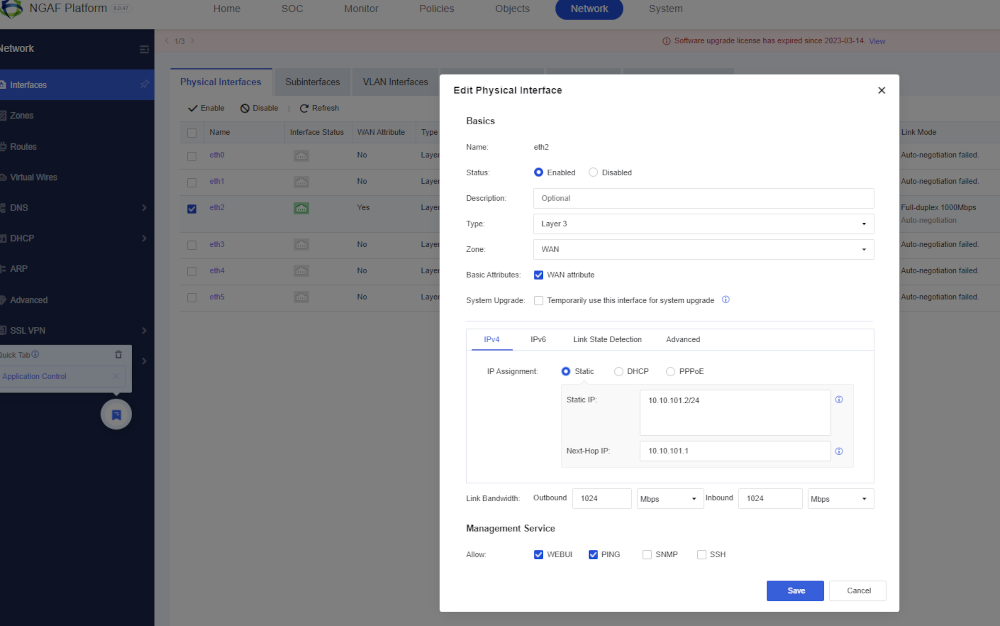This screenshot has height=626, width=1000.
Task: Click the Next-Hop IP input field
Action: coord(735,451)
